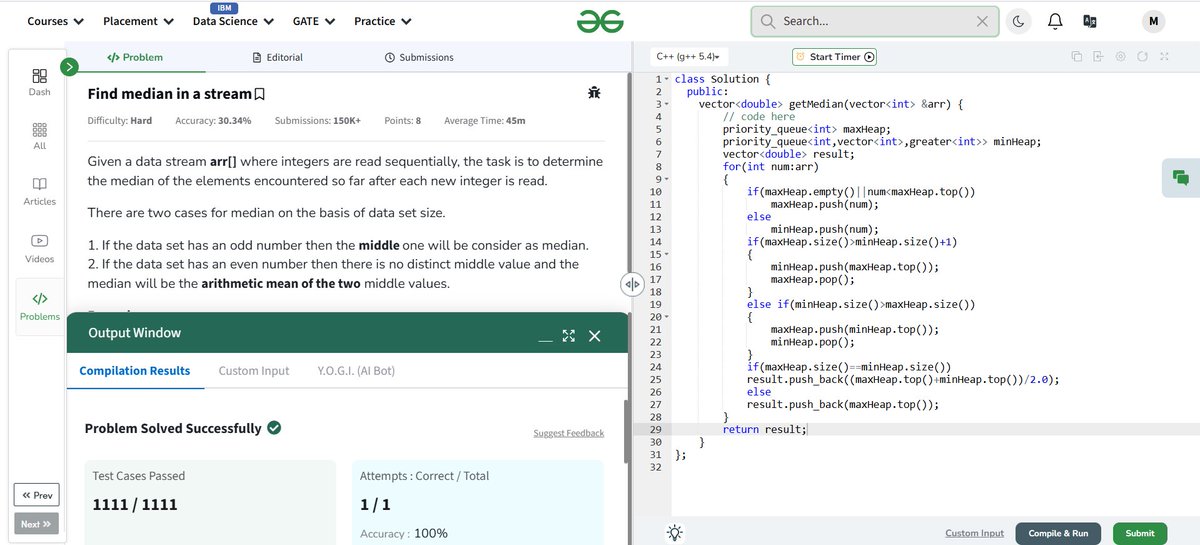This screenshot has height=545, width=1200.
Task: Open the green chat bubble widget
Action: [x=1181, y=177]
